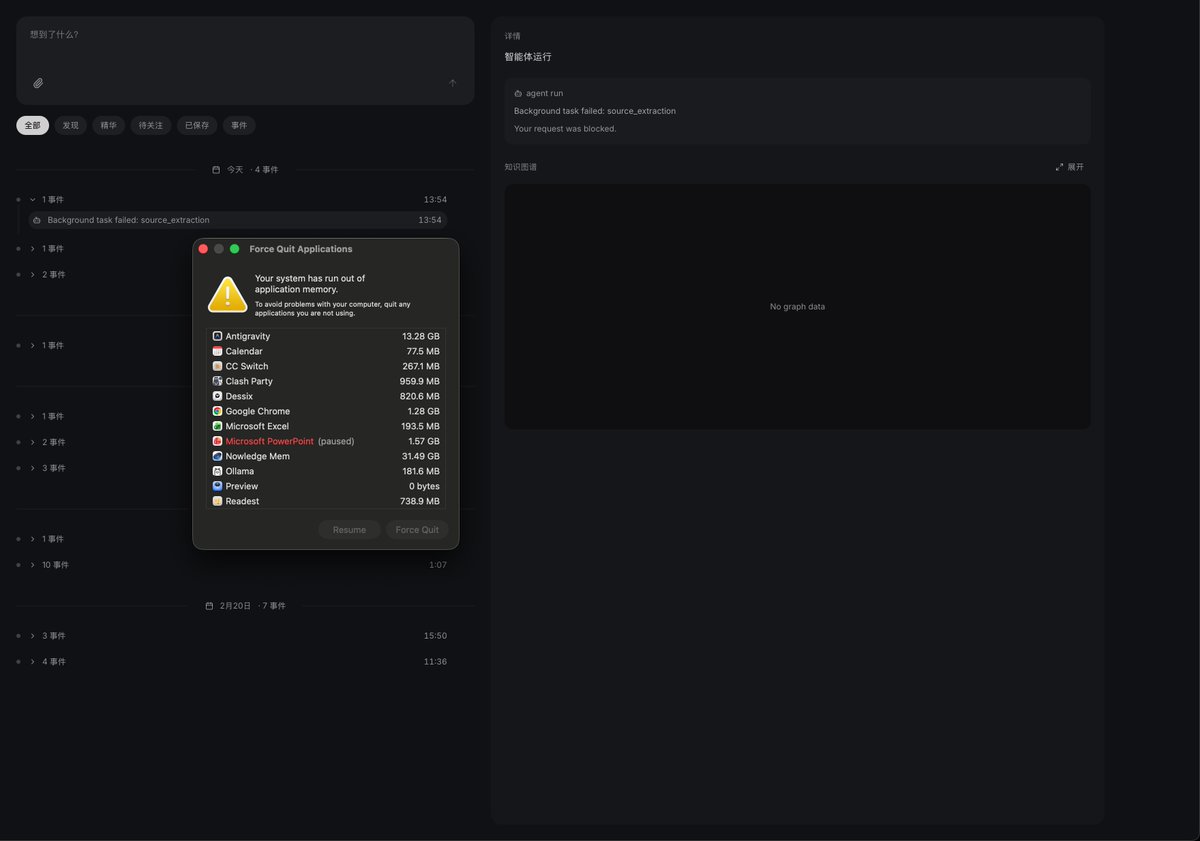This screenshot has width=1200, height=841.
Task: Click the green zoom button of the Force Quit window
Action: pyautogui.click(x=234, y=249)
